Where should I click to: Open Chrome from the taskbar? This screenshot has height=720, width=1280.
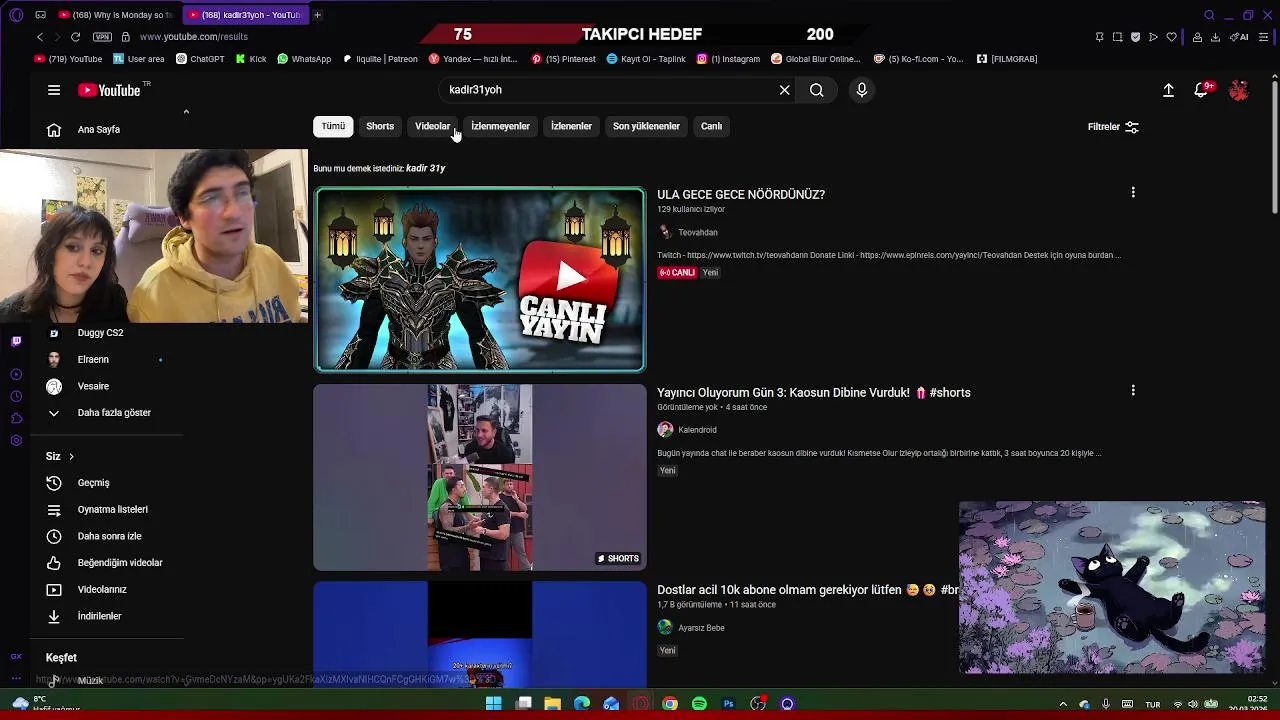670,704
